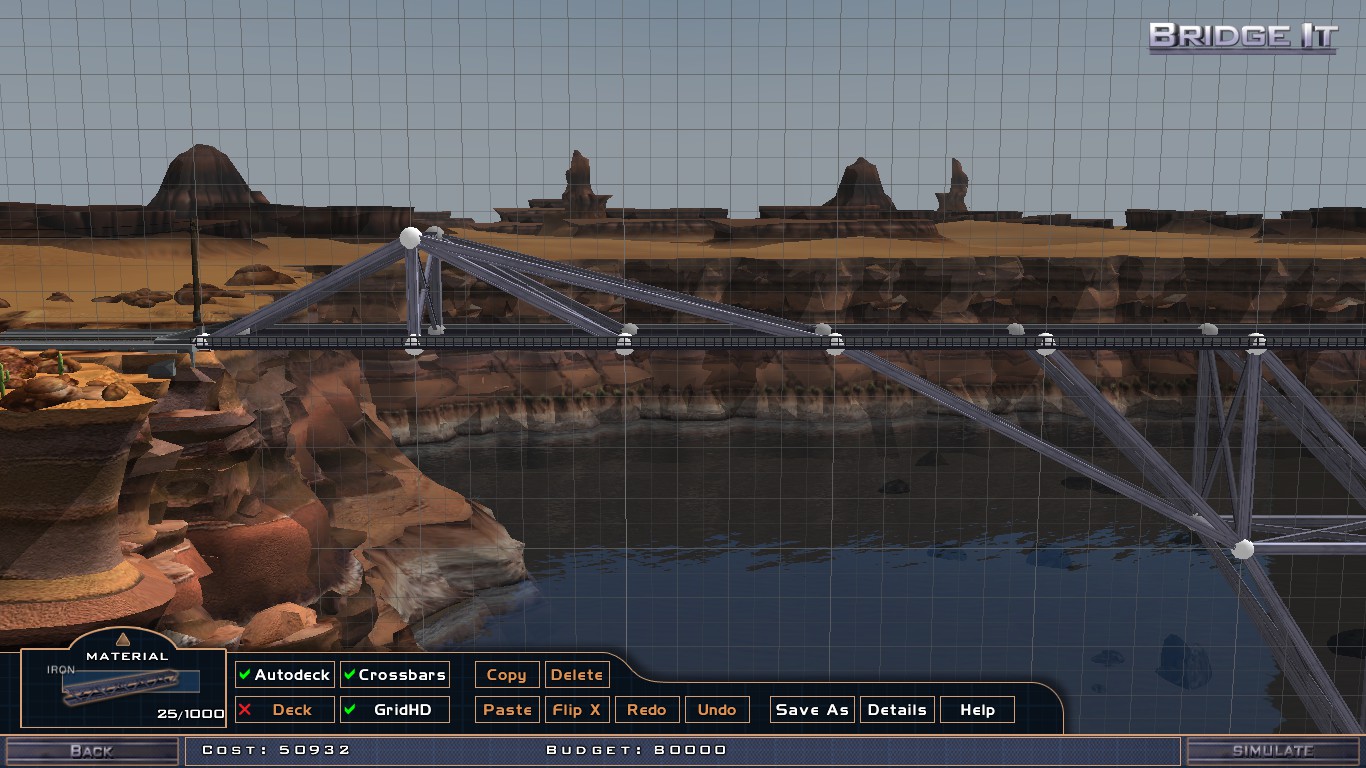The image size is (1366, 768).
Task: Toggle the Autodeck checkbox
Action: pyautogui.click(x=284, y=675)
